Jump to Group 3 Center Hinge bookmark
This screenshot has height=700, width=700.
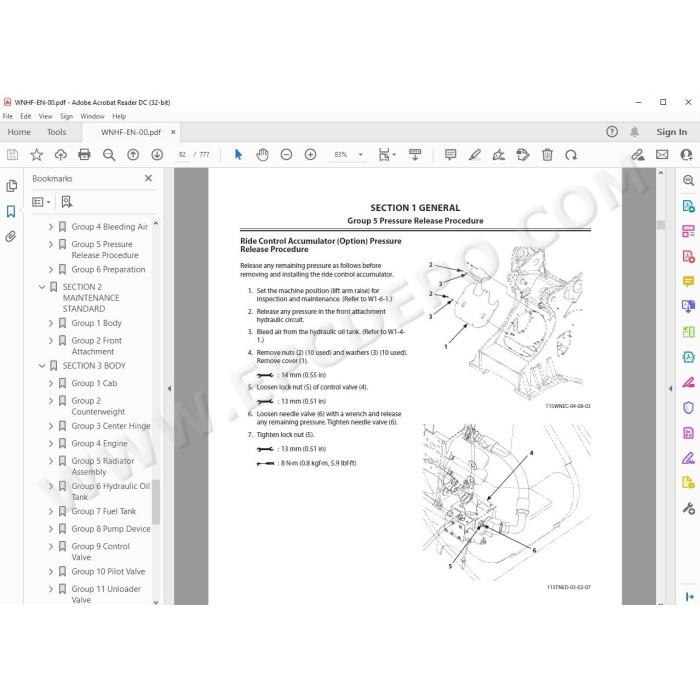coord(111,426)
